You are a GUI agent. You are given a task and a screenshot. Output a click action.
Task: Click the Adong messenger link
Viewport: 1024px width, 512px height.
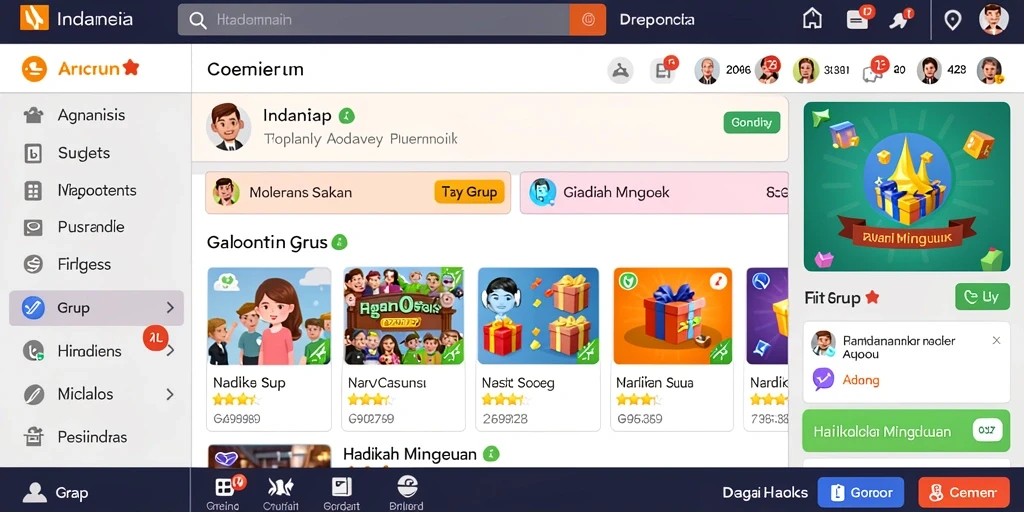[x=861, y=379]
